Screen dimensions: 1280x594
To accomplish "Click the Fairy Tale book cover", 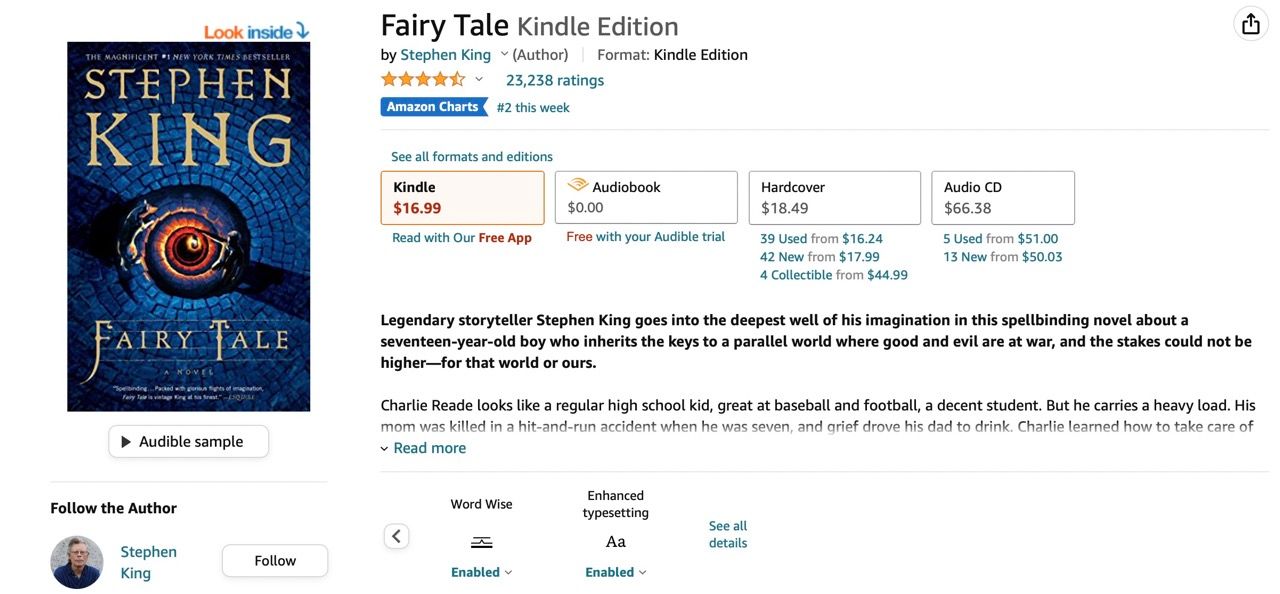I will [189, 226].
